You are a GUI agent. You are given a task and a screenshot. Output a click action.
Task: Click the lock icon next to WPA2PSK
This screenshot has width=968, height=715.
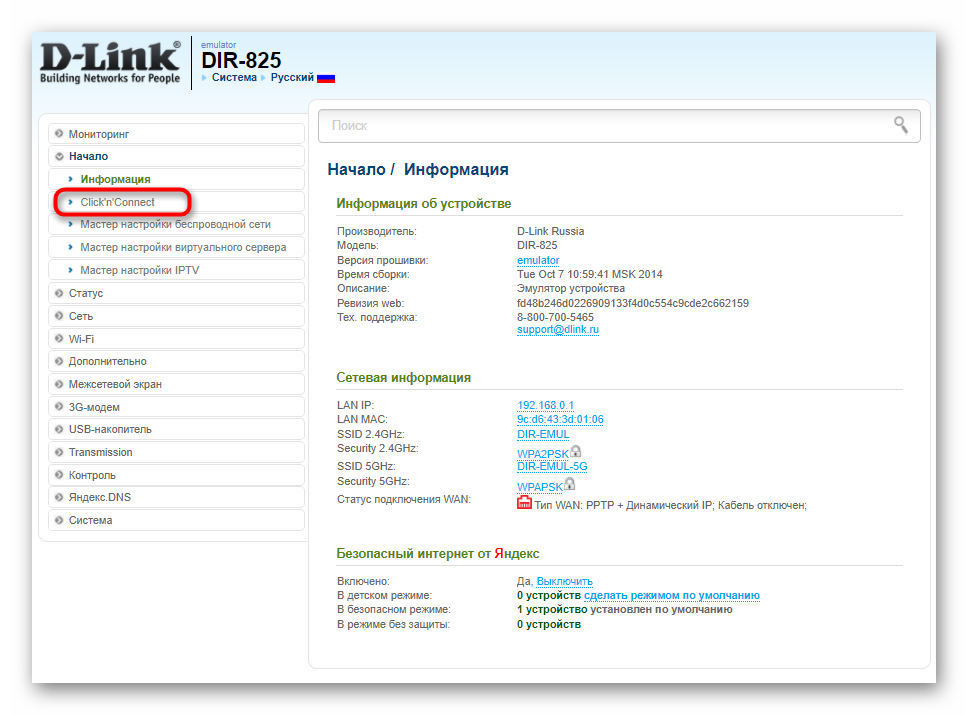pyautogui.click(x=575, y=451)
